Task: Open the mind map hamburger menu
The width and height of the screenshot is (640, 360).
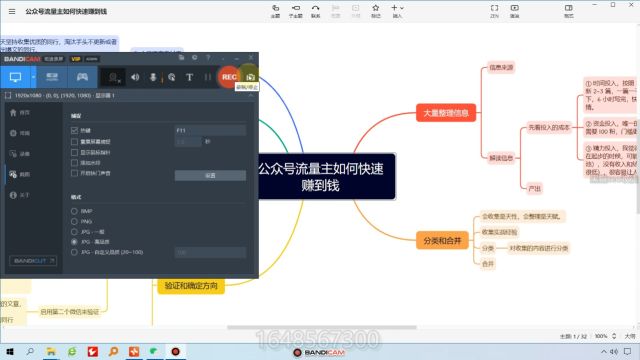Action: [12, 11]
